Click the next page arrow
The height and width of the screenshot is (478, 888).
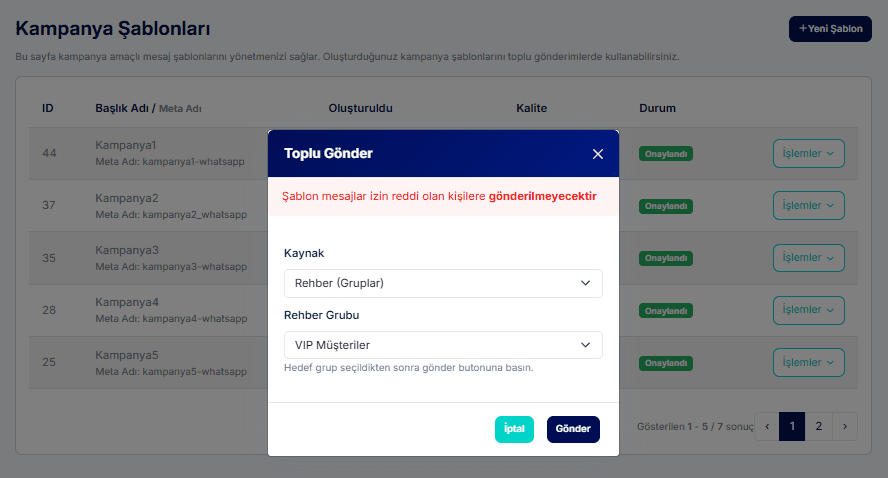pyautogui.click(x=845, y=426)
